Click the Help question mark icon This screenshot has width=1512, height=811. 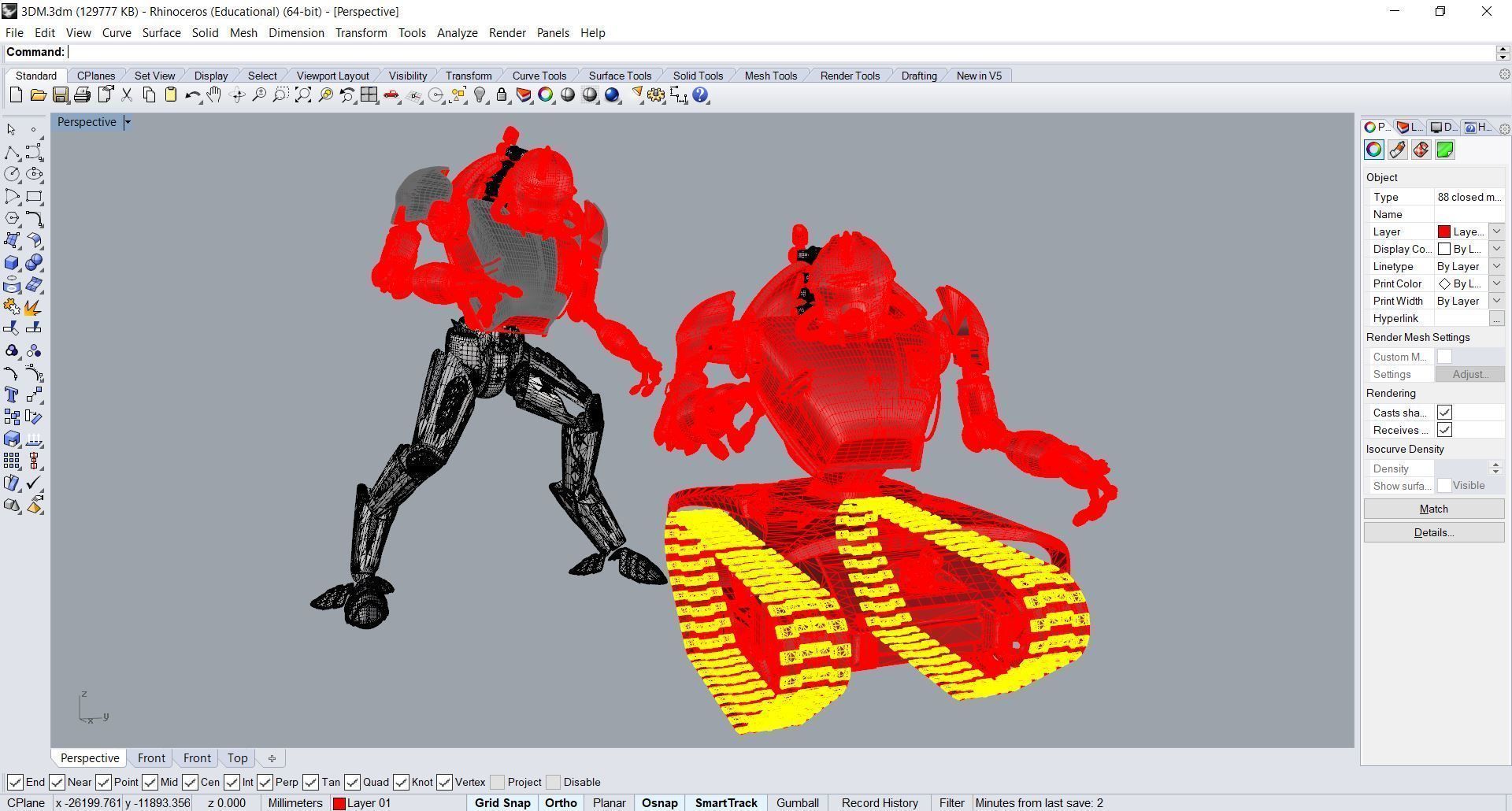click(700, 95)
